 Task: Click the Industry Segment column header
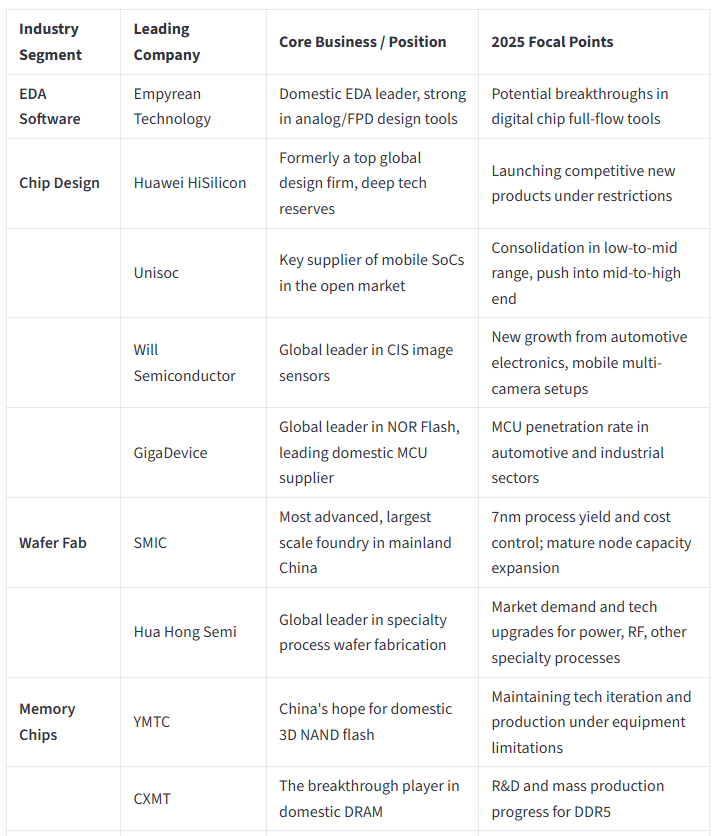[50, 42]
